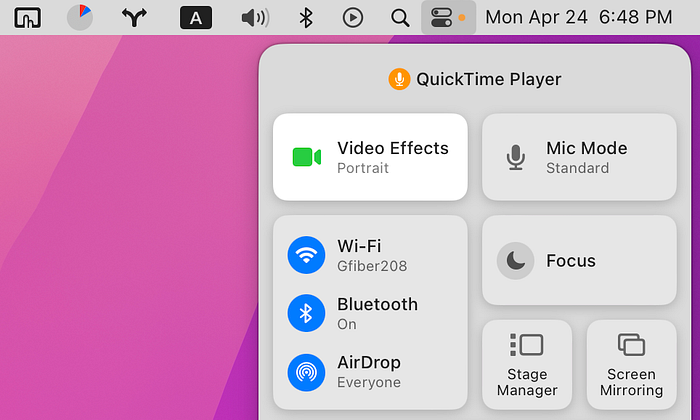700x420 pixels.
Task: Click the branching arrows menu bar icon
Action: point(134,18)
